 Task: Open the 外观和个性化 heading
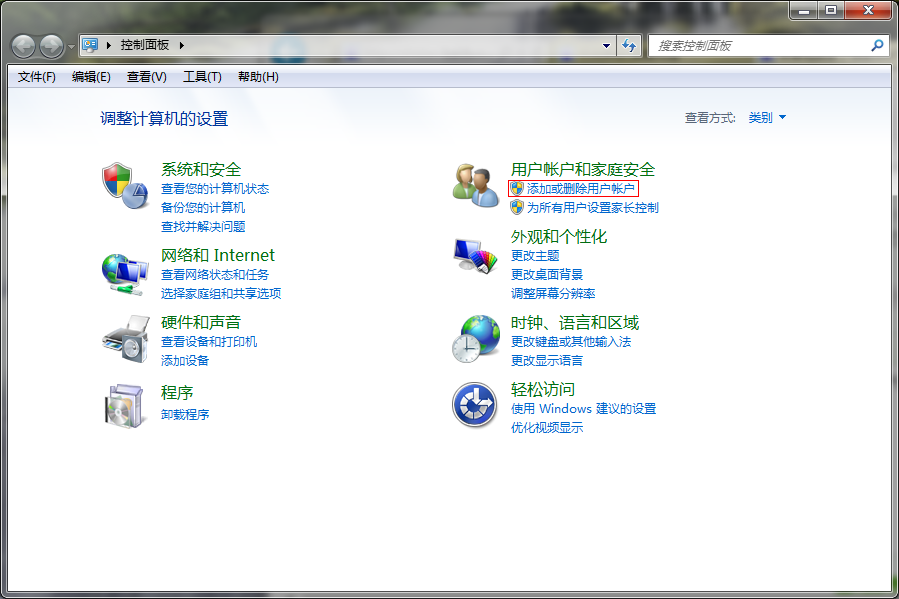coord(559,236)
